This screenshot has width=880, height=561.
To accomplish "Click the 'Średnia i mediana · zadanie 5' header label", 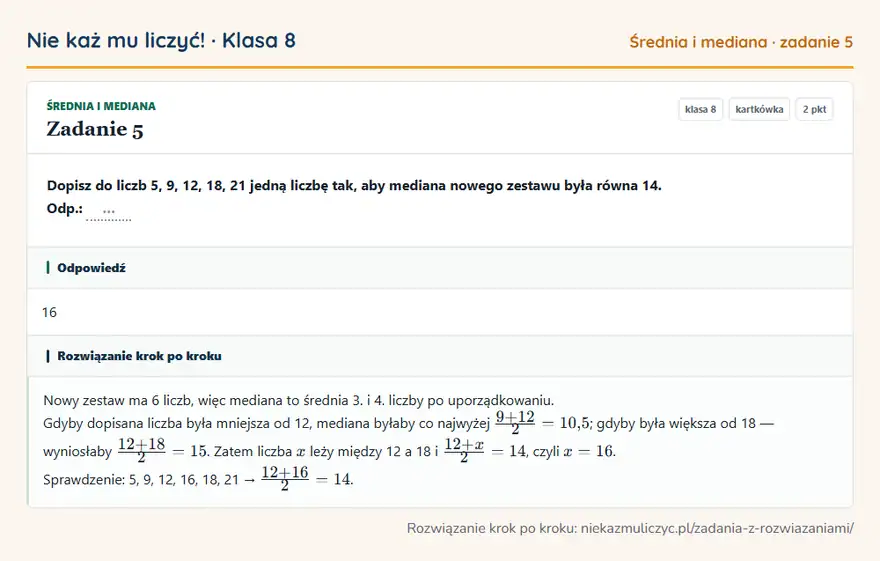I will (x=741, y=42).
